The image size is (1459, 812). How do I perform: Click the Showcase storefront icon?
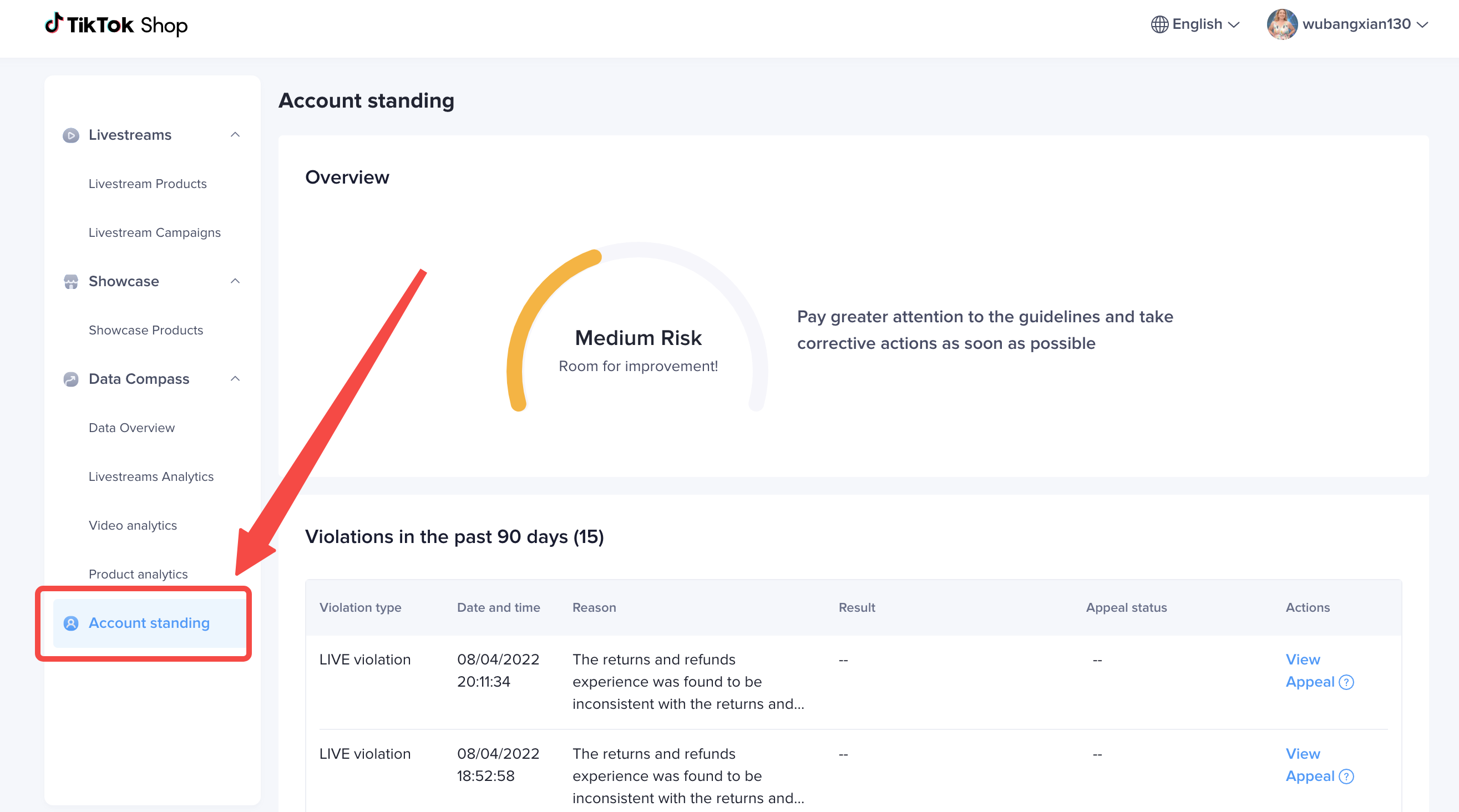[x=71, y=281]
